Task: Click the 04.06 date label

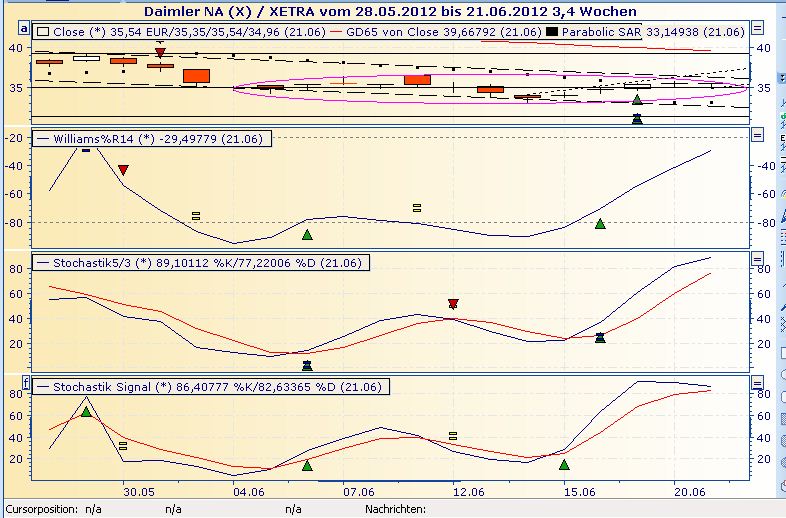Action: coord(249,491)
